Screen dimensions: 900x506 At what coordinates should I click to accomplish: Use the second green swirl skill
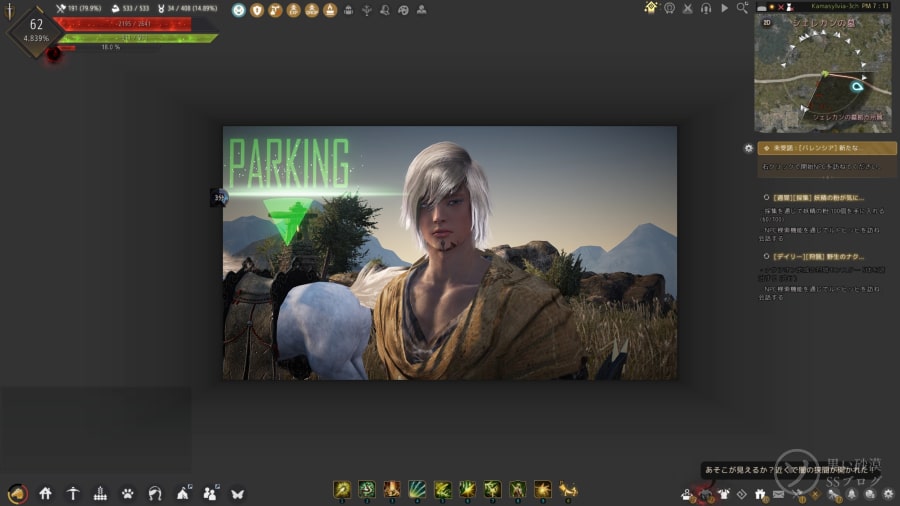coord(367,489)
